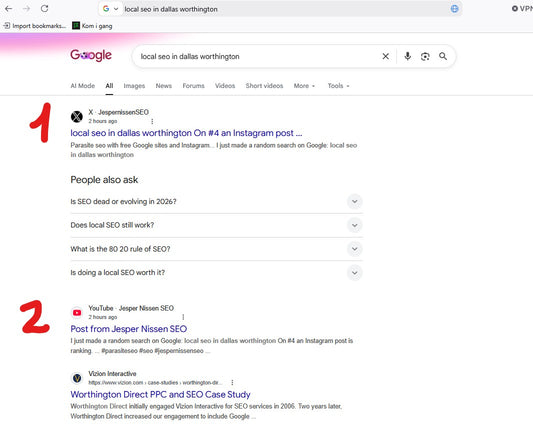Expand "What is the 80 20 rule of SEO?"

coord(217,249)
